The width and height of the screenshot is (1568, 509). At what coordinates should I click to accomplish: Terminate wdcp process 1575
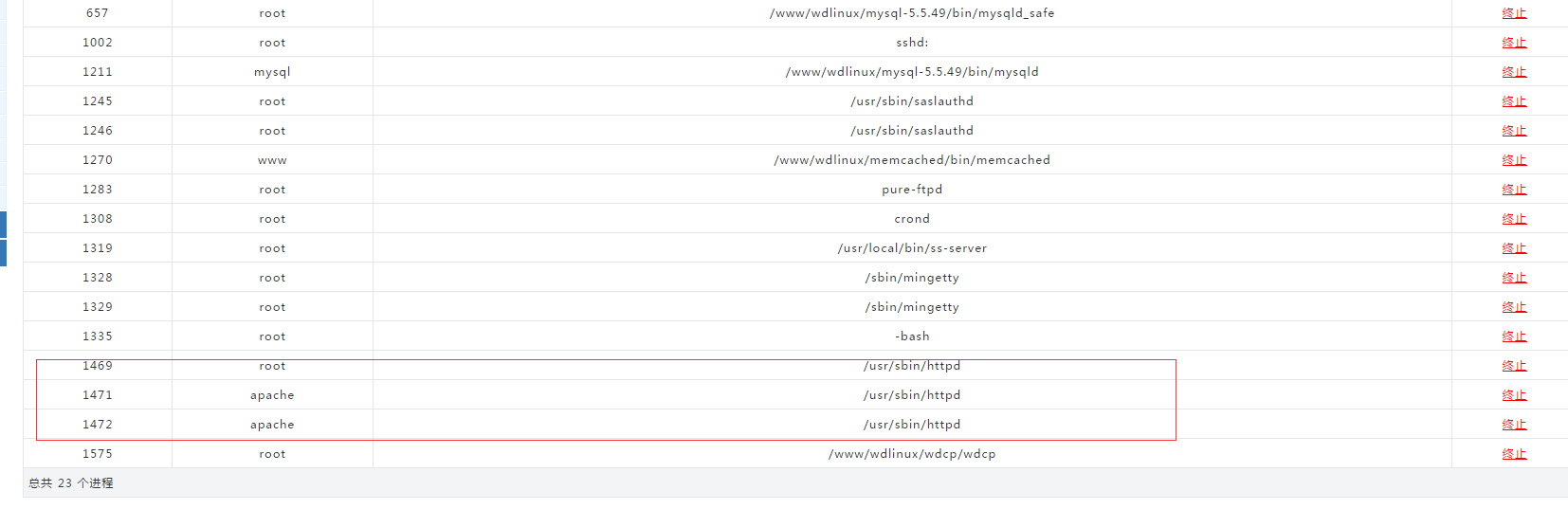pyautogui.click(x=1514, y=454)
